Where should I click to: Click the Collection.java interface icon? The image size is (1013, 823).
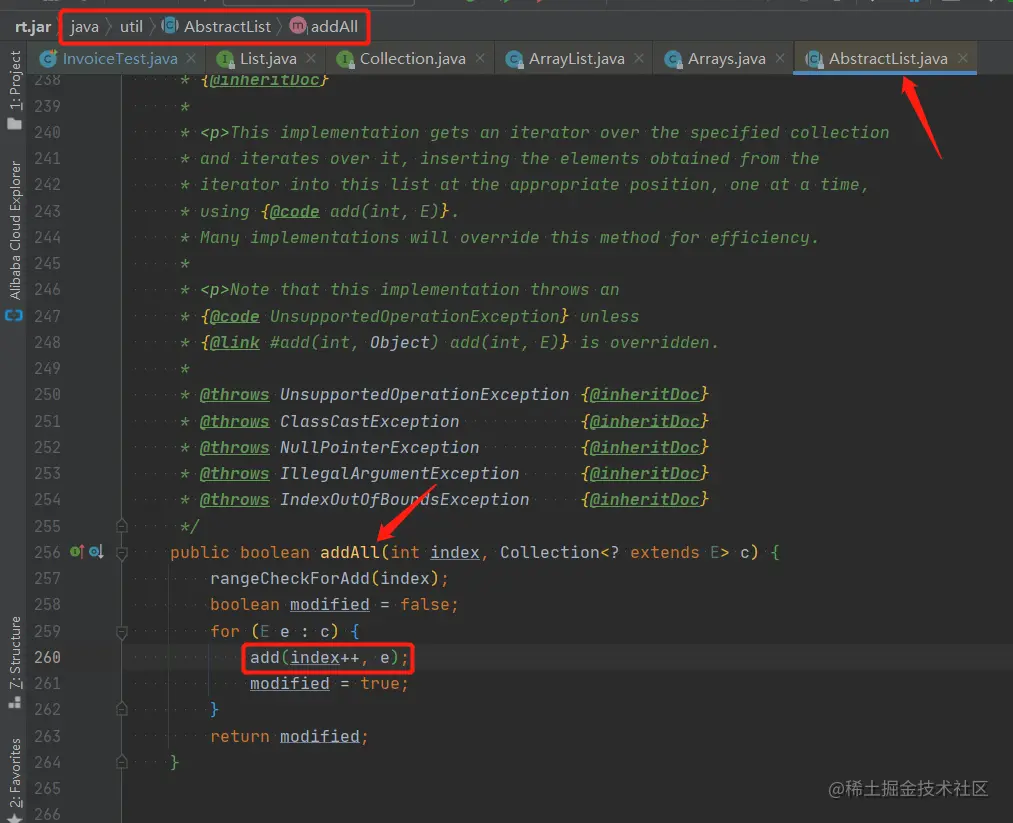coord(345,59)
